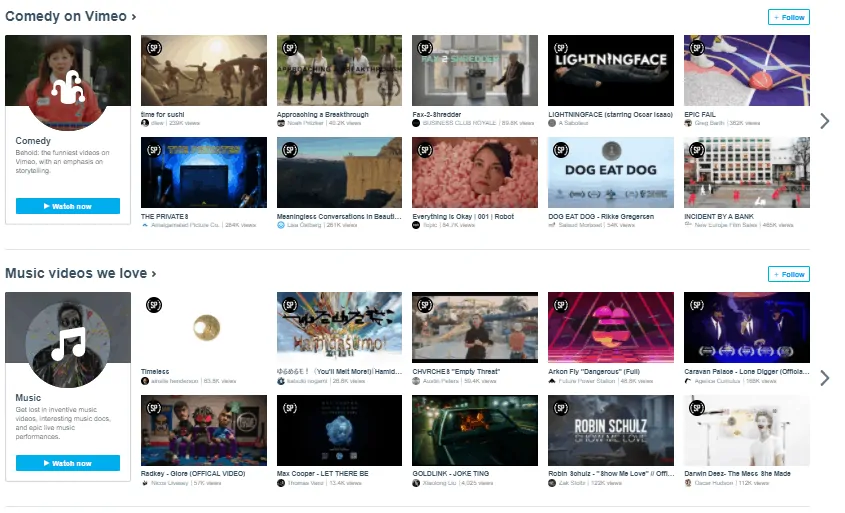Click the Comedy category mask icon

click(x=68, y=92)
